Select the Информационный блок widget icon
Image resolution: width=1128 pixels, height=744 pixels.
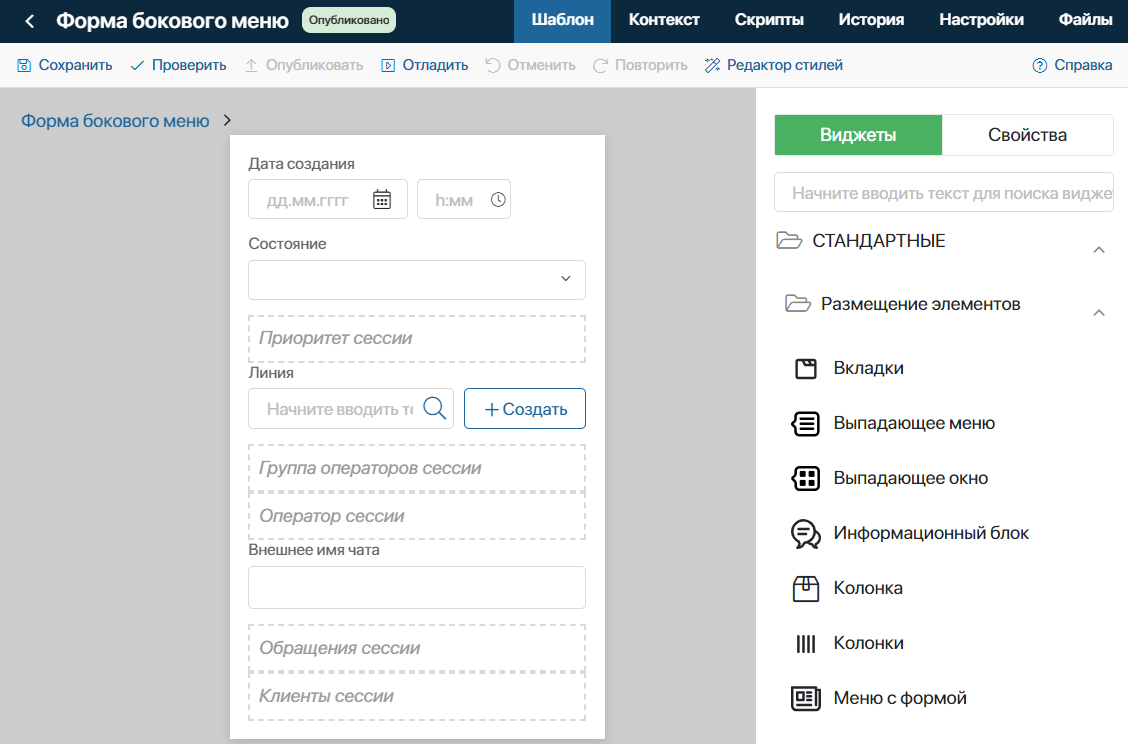click(806, 534)
